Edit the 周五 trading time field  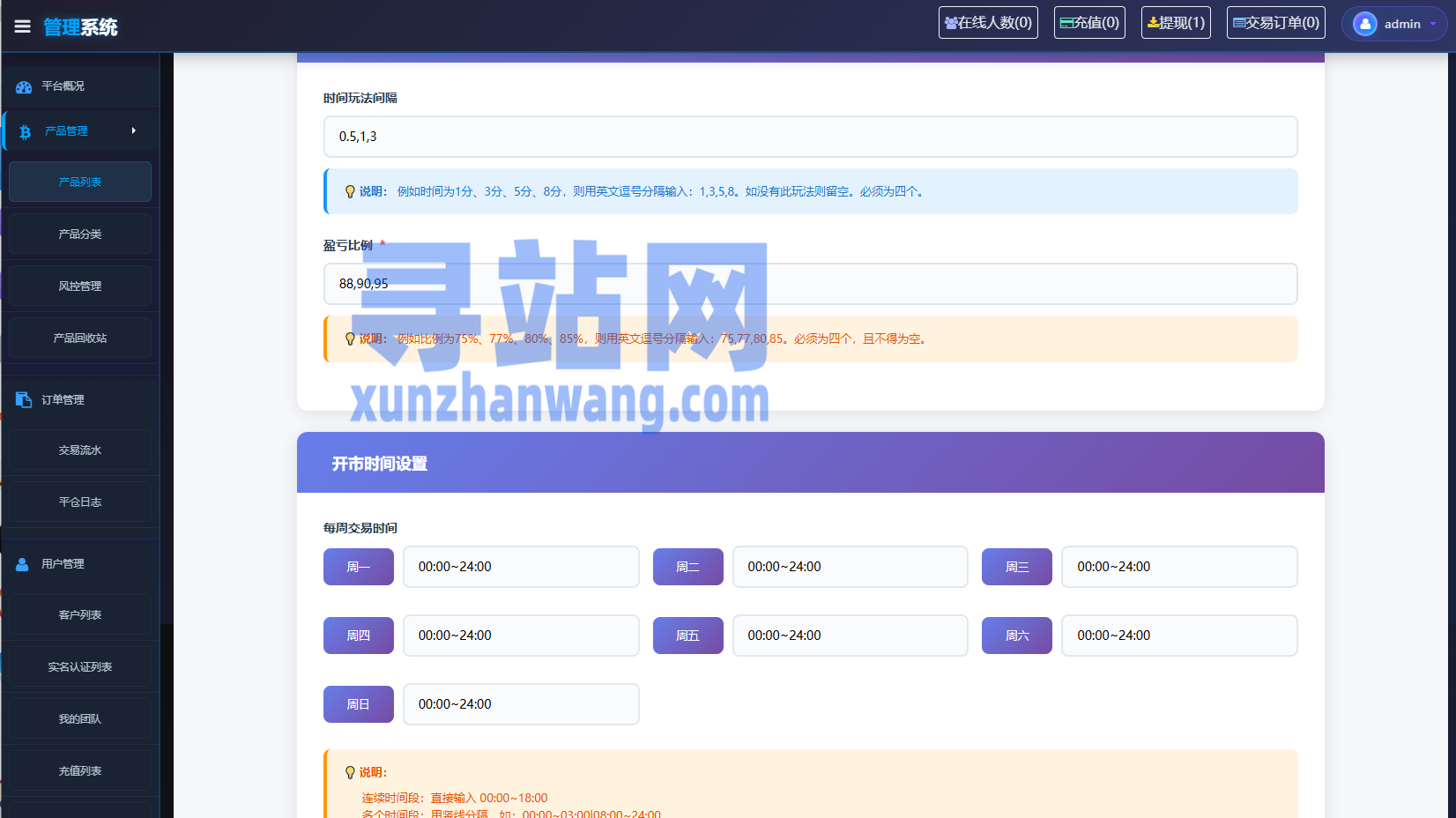coord(851,636)
